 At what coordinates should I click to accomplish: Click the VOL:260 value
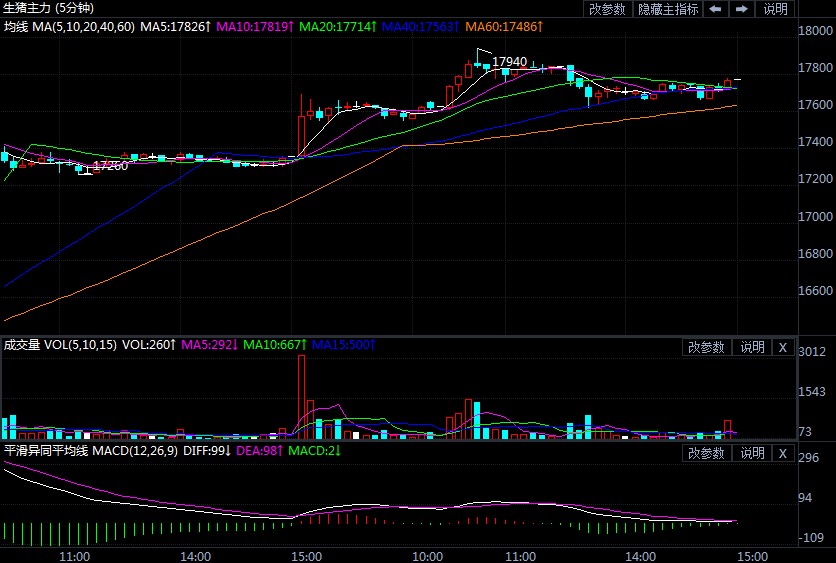[x=149, y=345]
